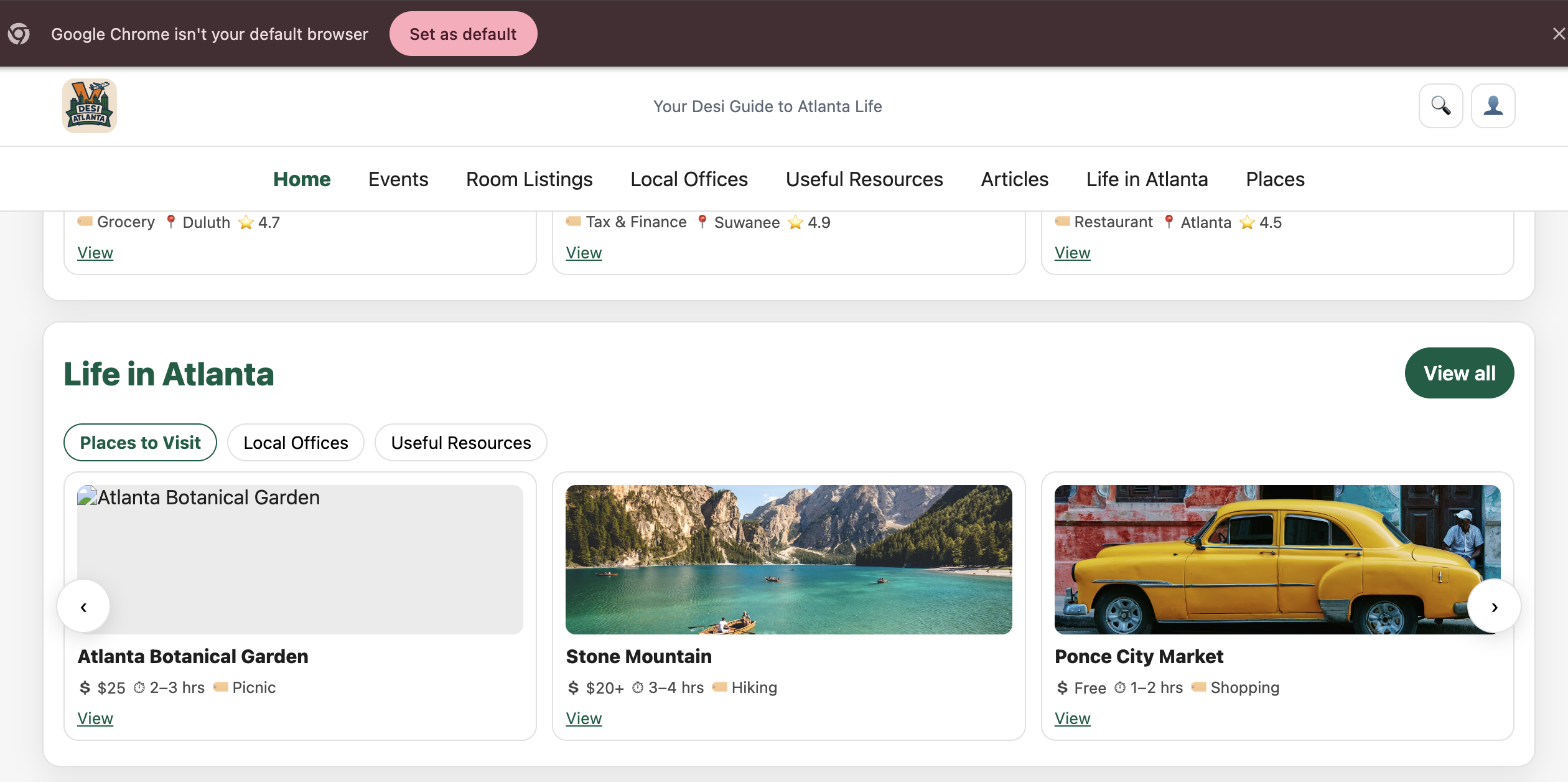Image resolution: width=1568 pixels, height=782 pixels.
Task: Navigate to the Articles page
Action: 1014,179
